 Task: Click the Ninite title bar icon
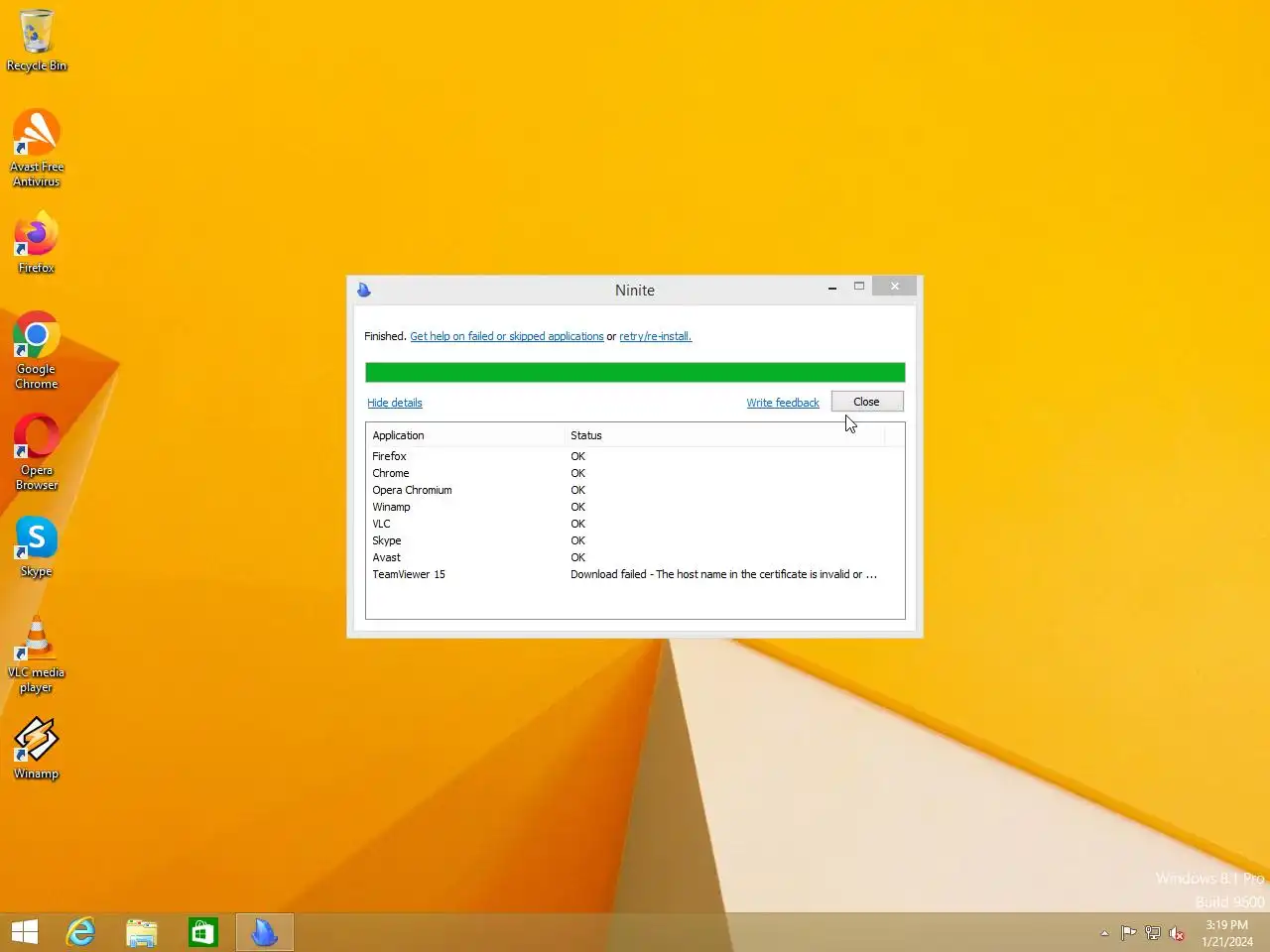(364, 290)
